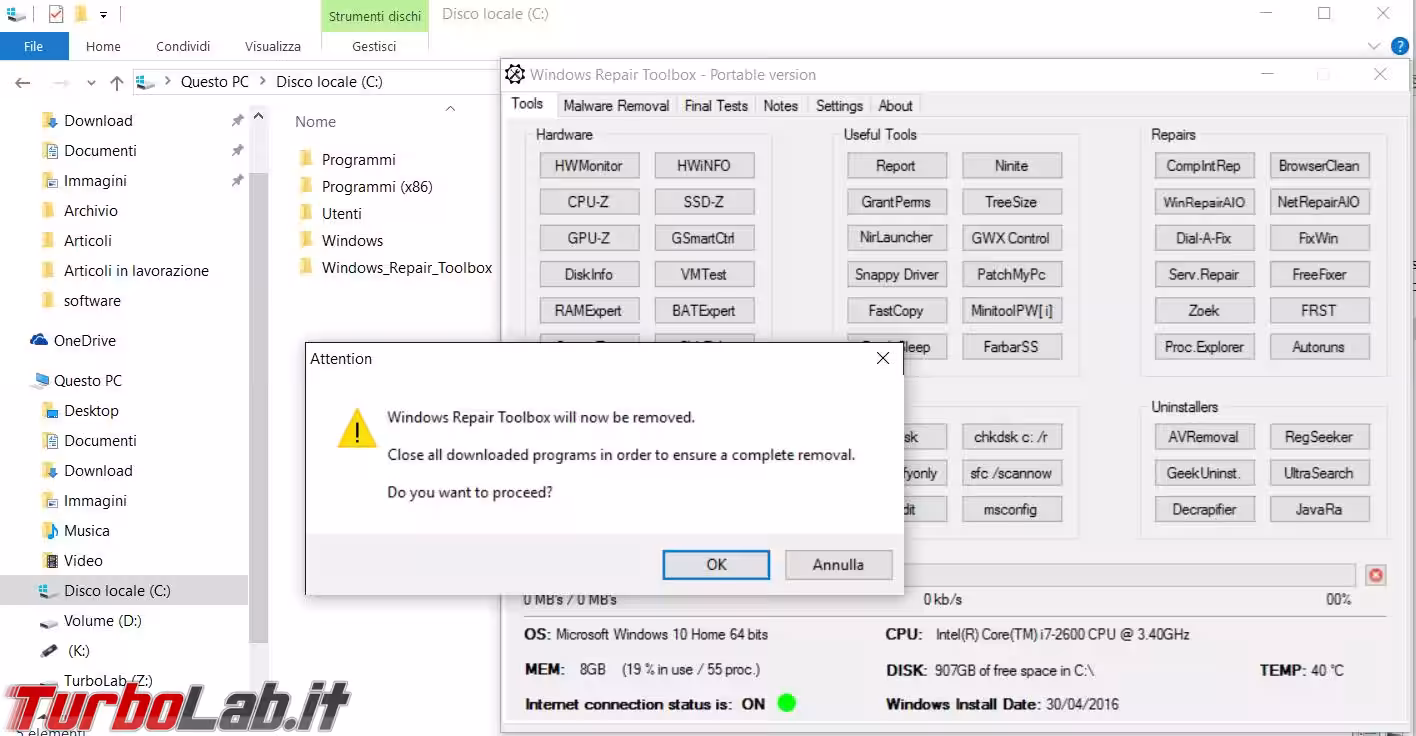
Task: Close the Attention dialog with X
Action: 882,358
